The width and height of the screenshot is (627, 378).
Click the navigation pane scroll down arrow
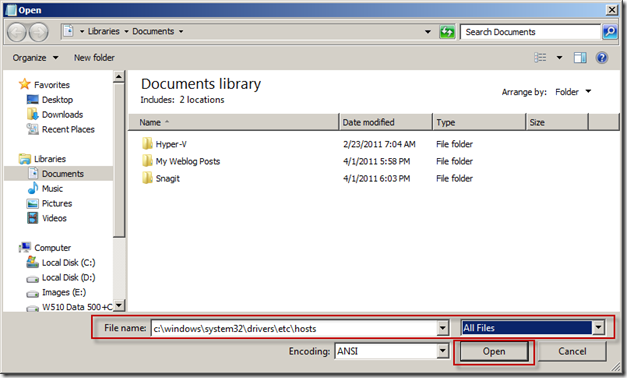(x=119, y=306)
